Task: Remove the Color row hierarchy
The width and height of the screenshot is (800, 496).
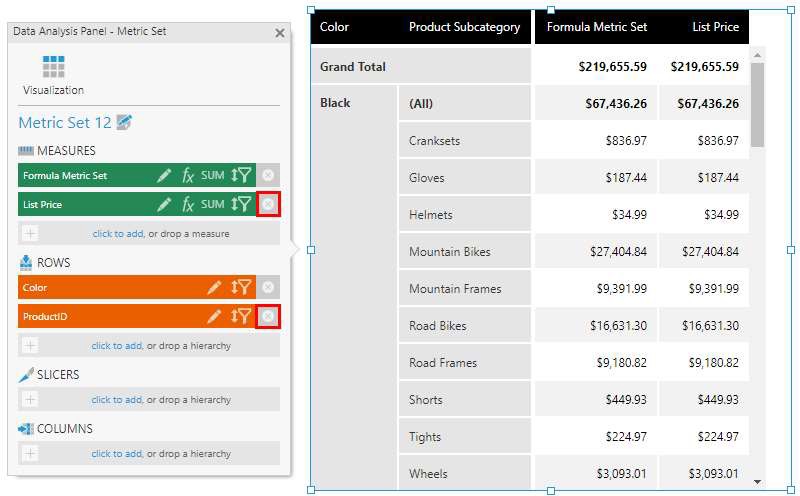Action: coord(268,288)
